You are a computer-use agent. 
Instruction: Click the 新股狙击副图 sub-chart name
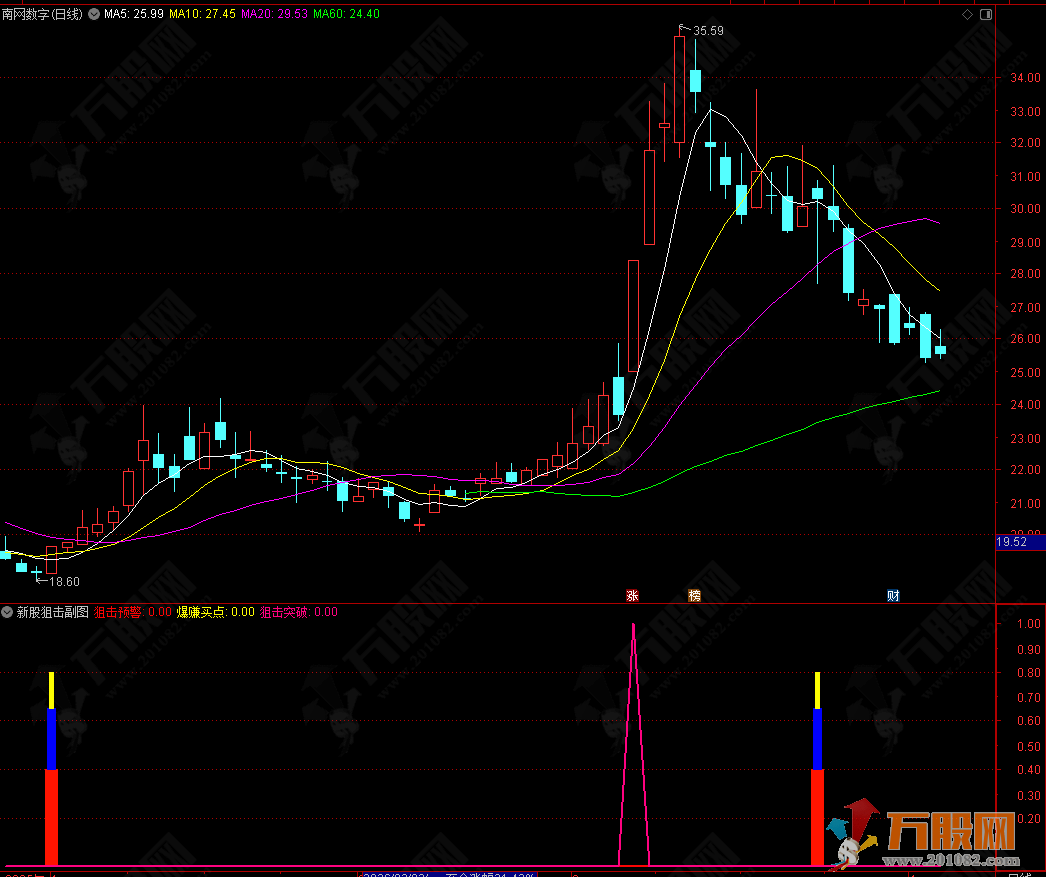pos(52,612)
